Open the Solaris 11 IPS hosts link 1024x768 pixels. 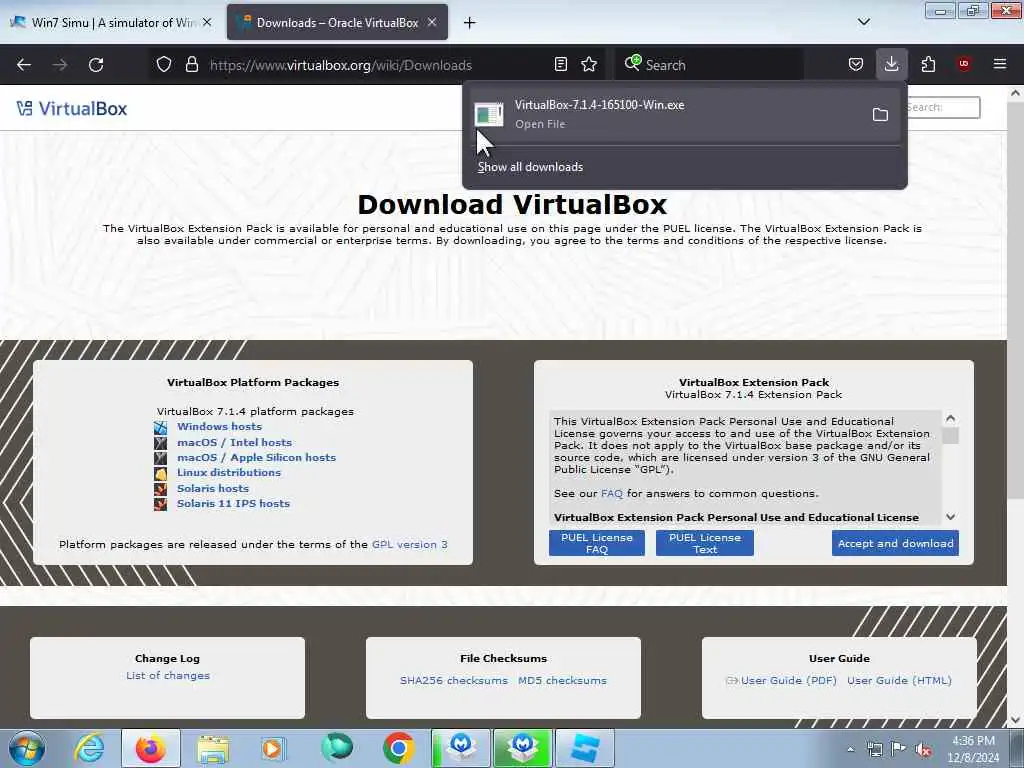233,504
